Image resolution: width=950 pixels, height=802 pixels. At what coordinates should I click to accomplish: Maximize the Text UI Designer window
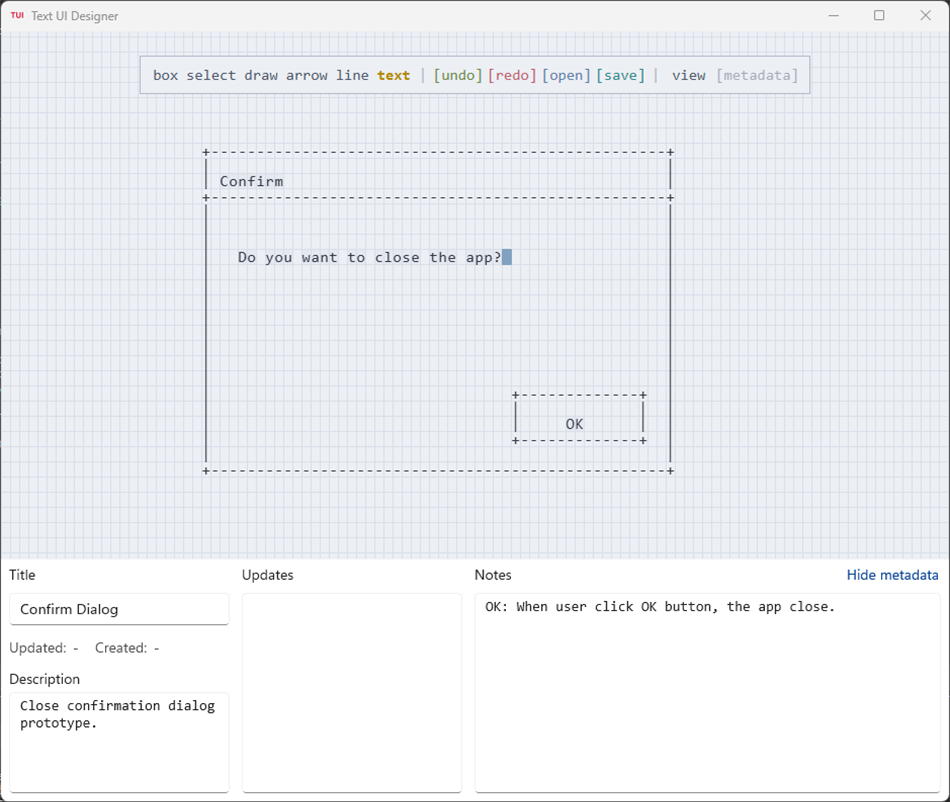[879, 16]
